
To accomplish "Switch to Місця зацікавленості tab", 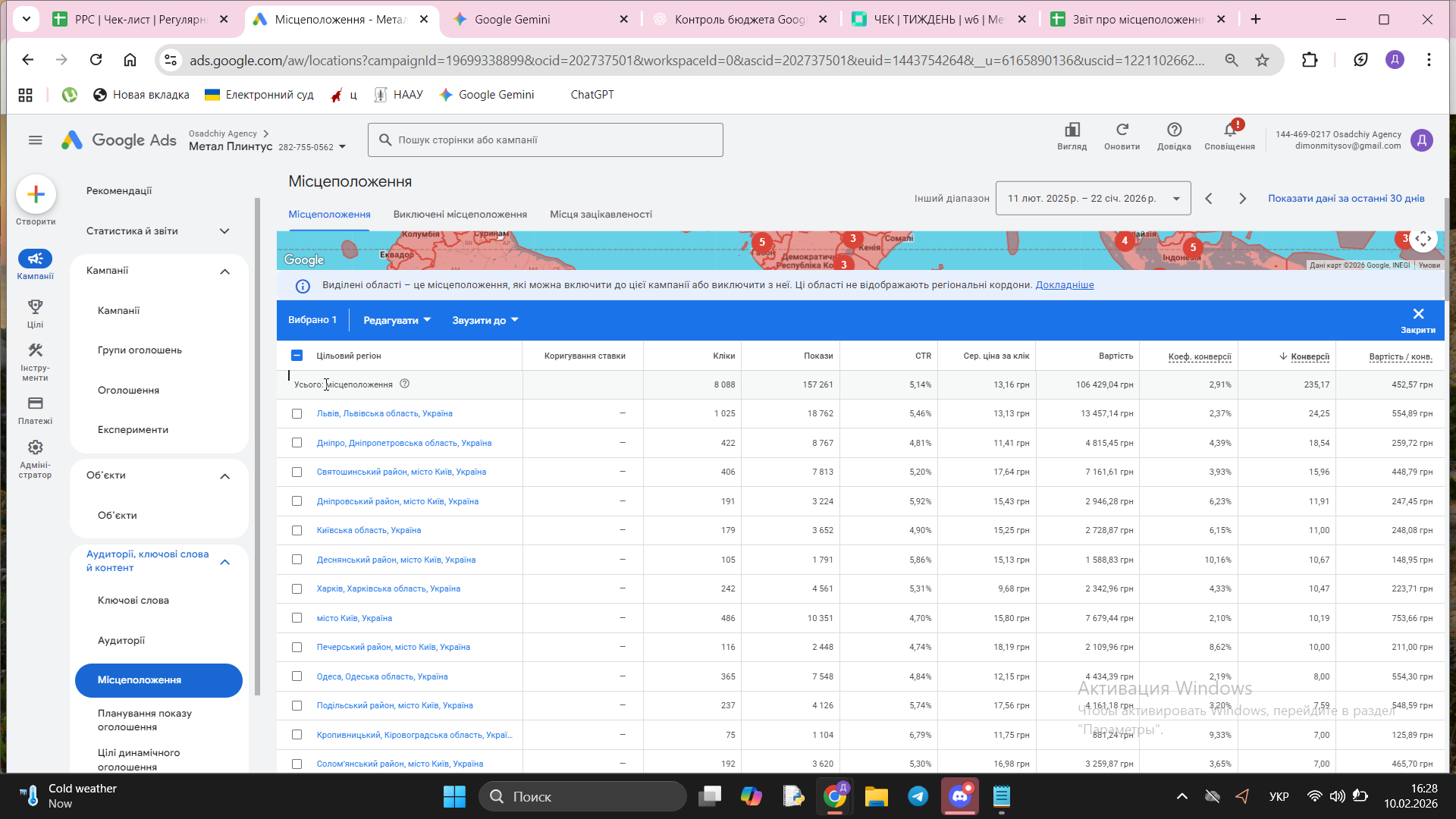I will tap(601, 215).
